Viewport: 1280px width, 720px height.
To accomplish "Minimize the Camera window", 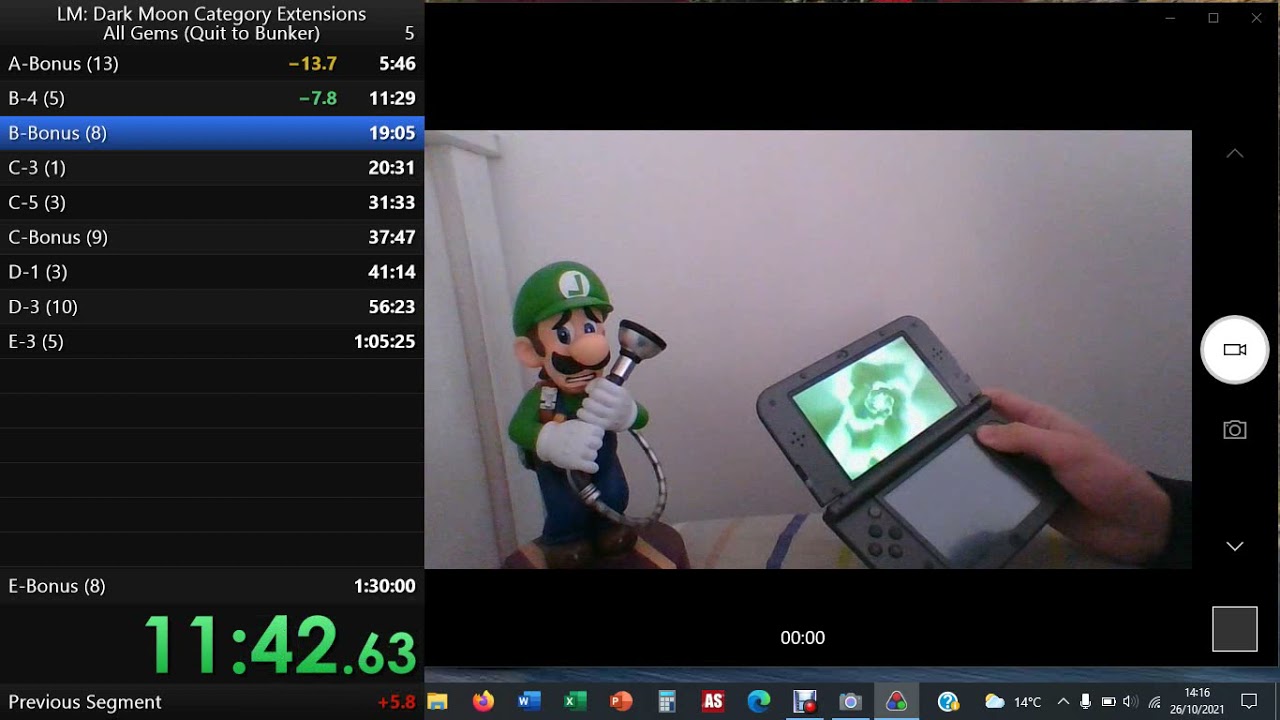I will click(x=1170, y=18).
